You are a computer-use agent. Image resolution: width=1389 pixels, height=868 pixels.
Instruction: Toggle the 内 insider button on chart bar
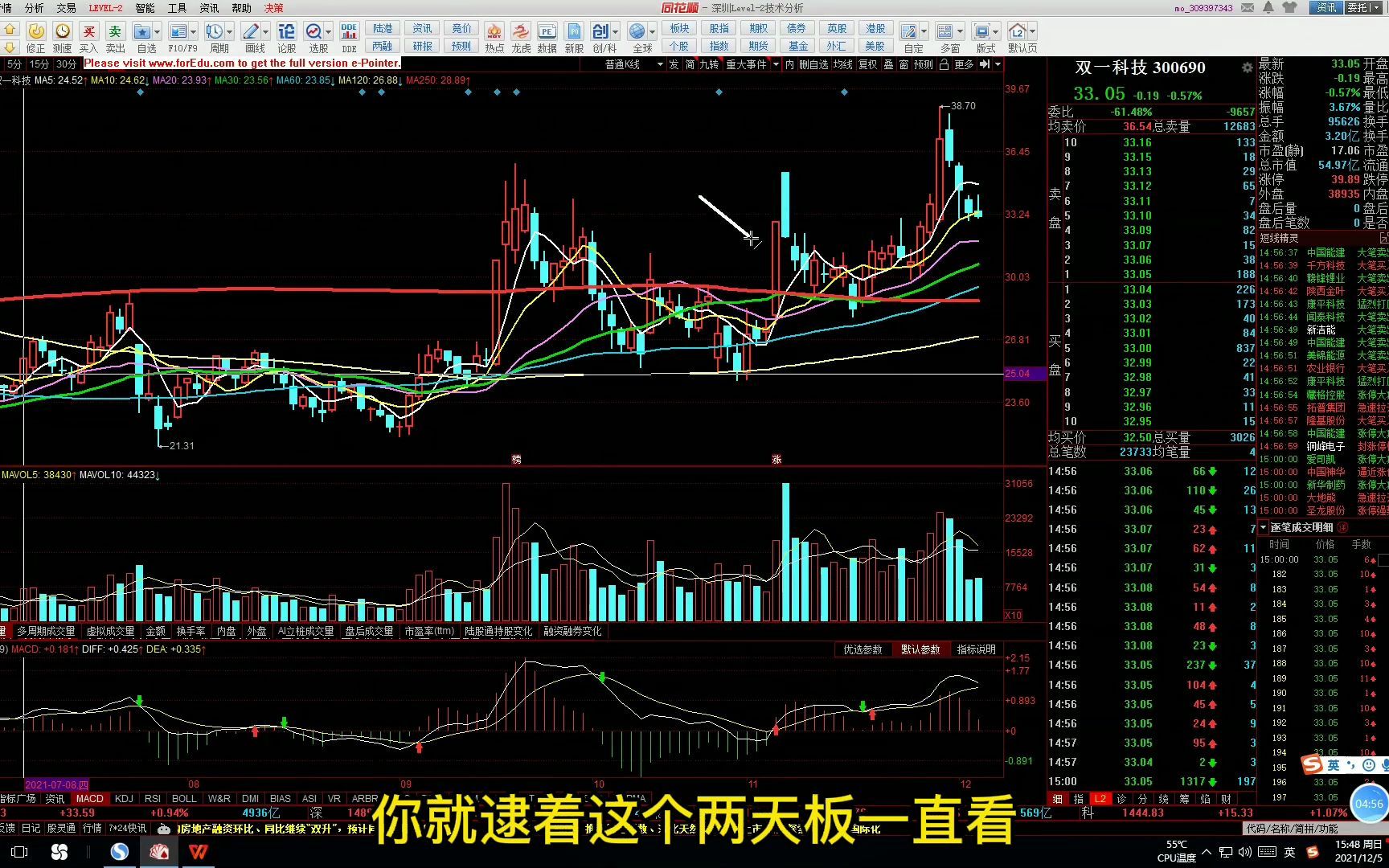(789, 64)
